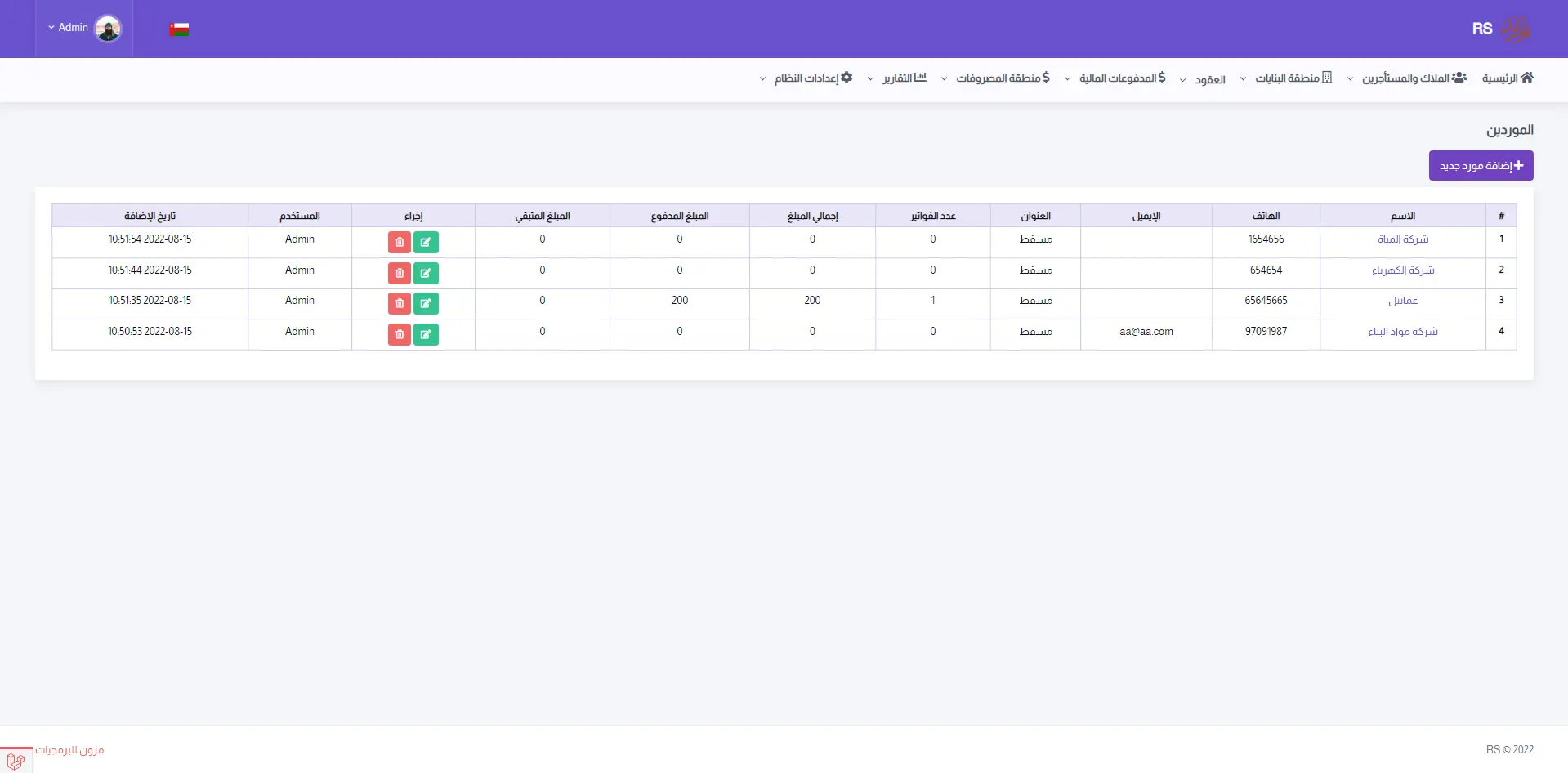Open the المدفوعات المالية menu
1568x773 pixels.
[1115, 78]
